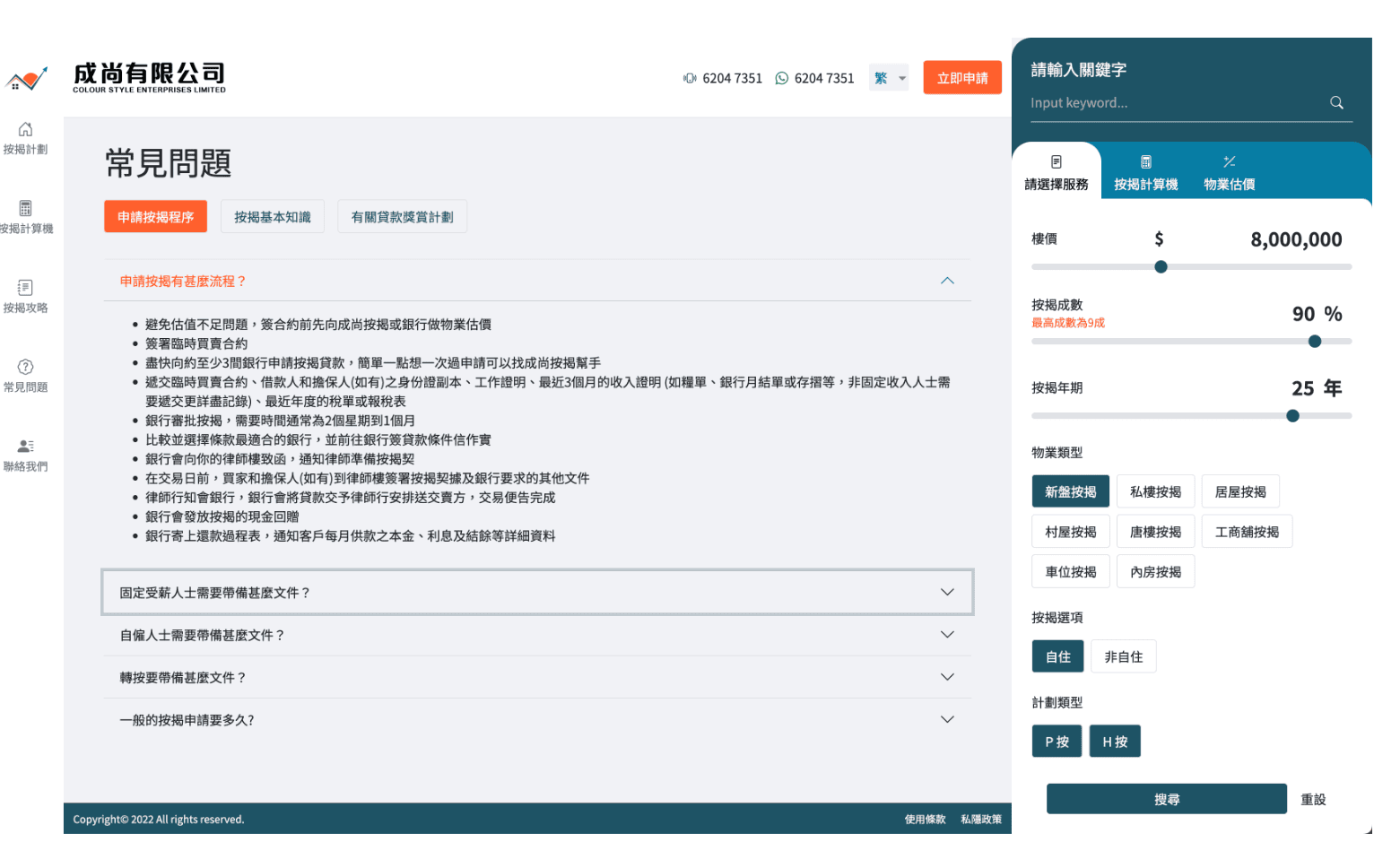Open the 按揭攻略 sidebar icon

click(25, 288)
